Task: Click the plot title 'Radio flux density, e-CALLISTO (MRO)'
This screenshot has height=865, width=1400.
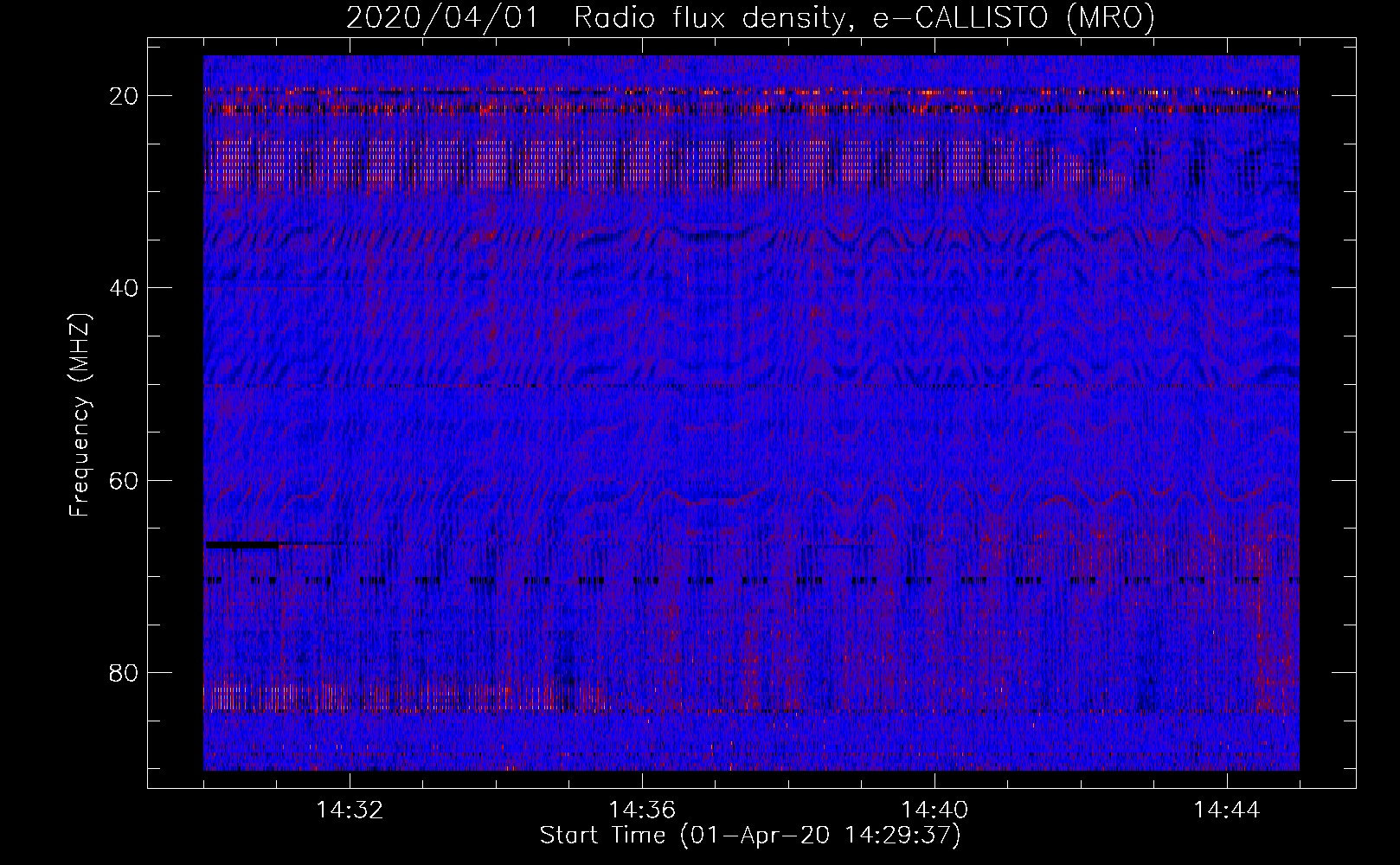Action: (x=864, y=17)
